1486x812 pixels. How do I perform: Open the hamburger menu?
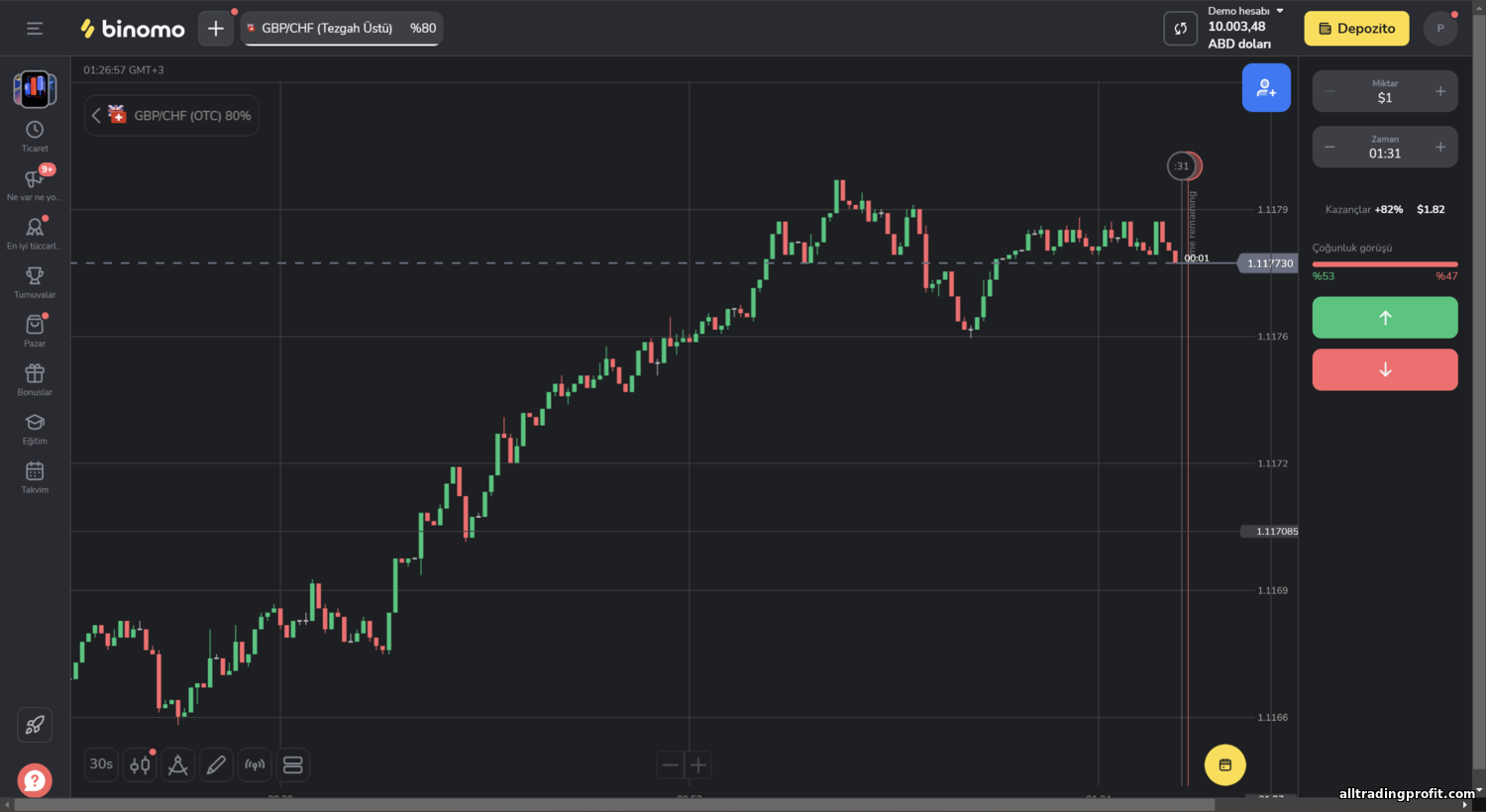tap(35, 29)
